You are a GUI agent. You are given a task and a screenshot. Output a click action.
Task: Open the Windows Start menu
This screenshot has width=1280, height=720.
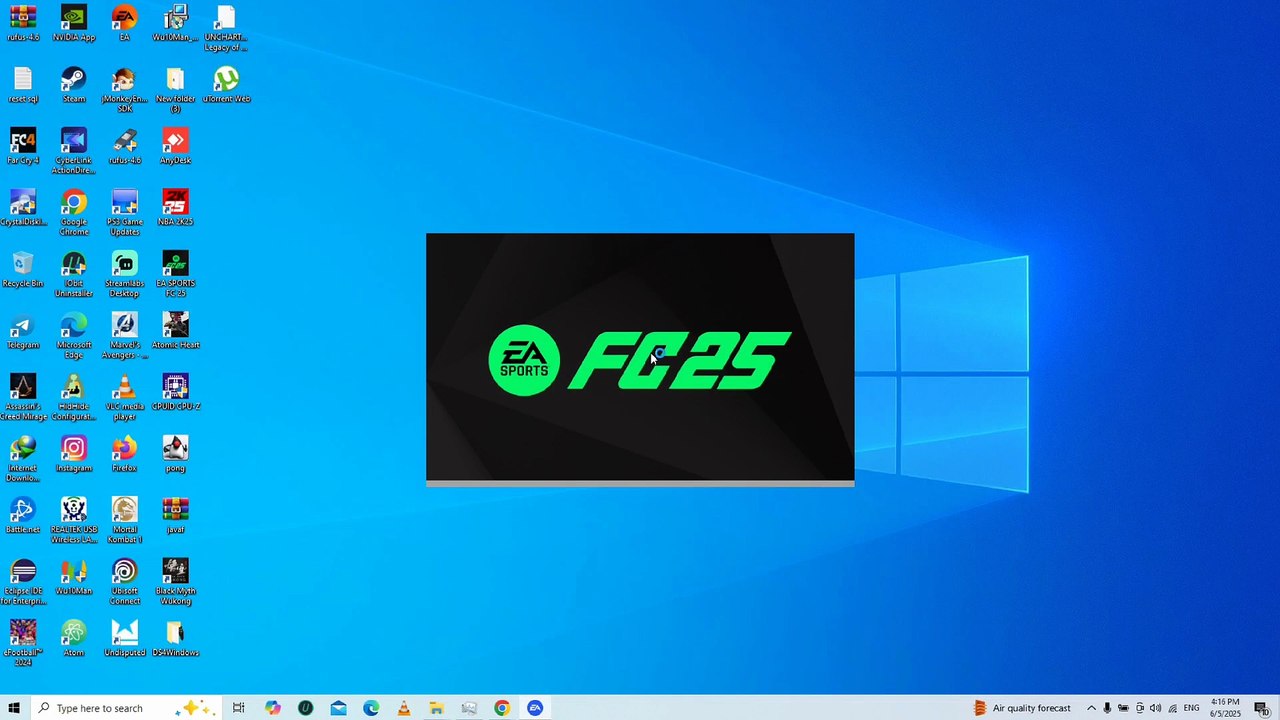coord(14,708)
